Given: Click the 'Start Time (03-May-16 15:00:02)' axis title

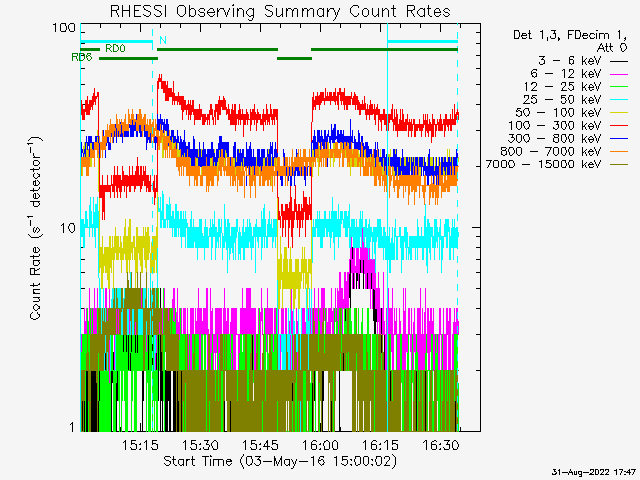Looking at the screenshot, I should click(x=280, y=462).
